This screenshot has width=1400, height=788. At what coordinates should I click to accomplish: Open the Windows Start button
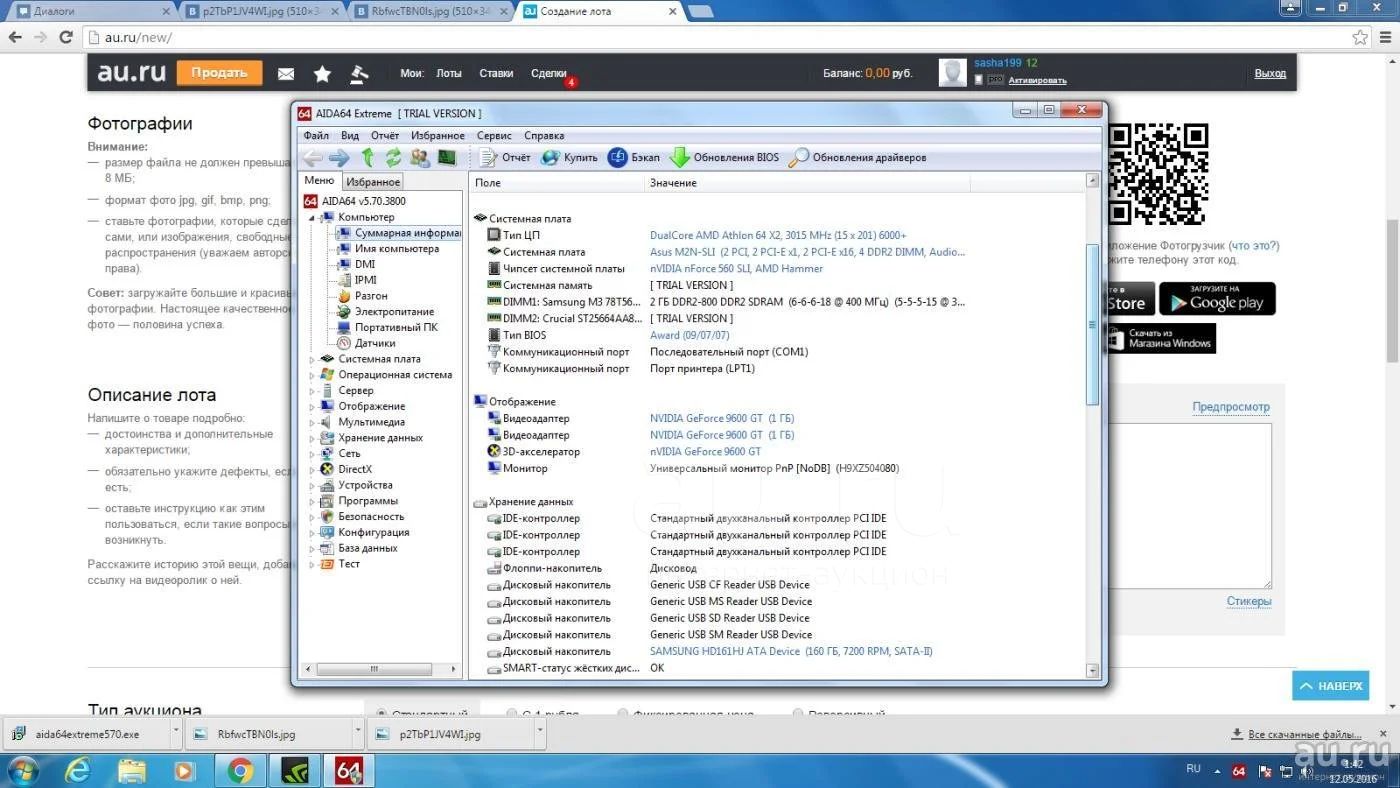[x=22, y=770]
